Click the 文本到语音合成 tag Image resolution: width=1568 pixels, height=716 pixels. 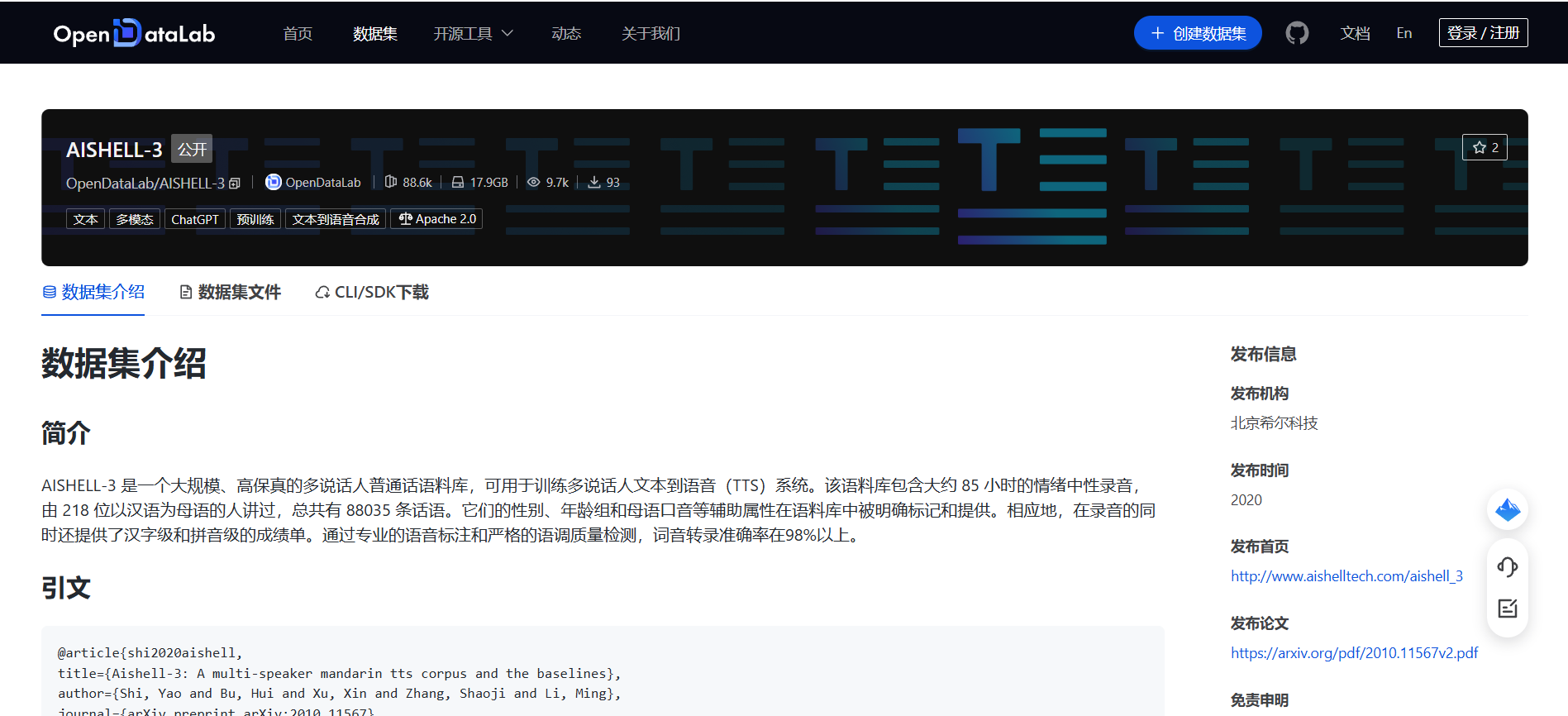coord(336,219)
